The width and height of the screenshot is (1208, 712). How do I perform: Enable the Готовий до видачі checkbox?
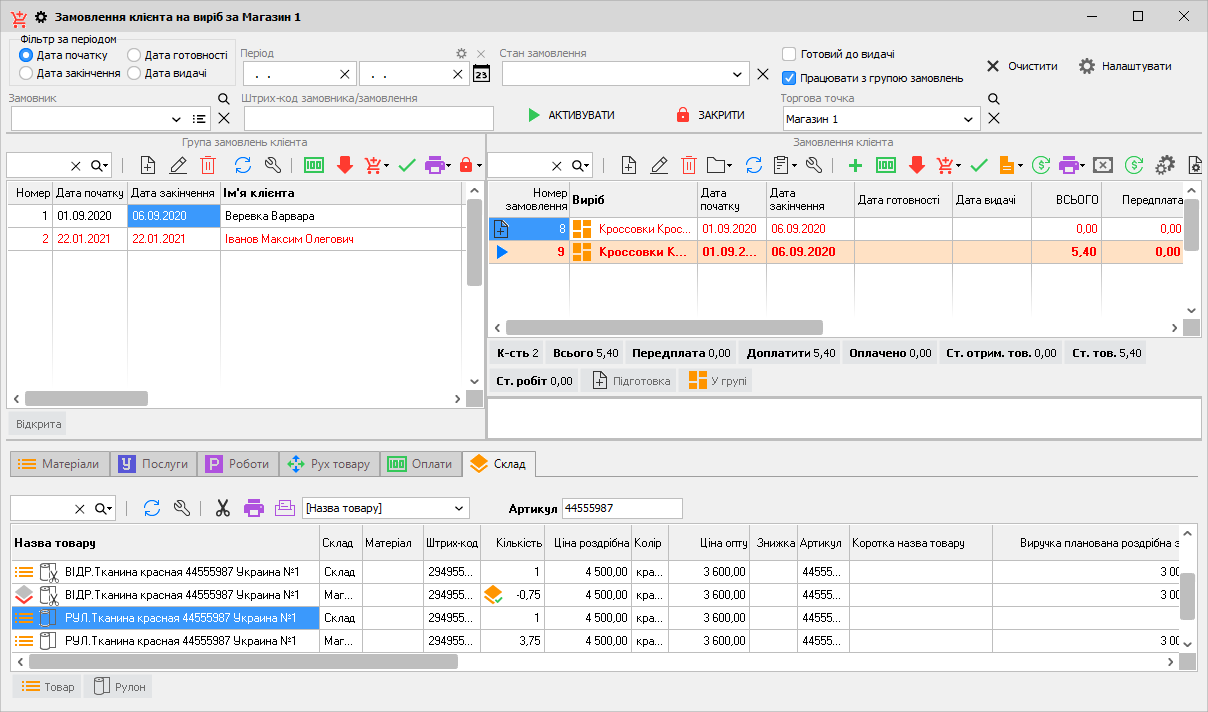789,54
